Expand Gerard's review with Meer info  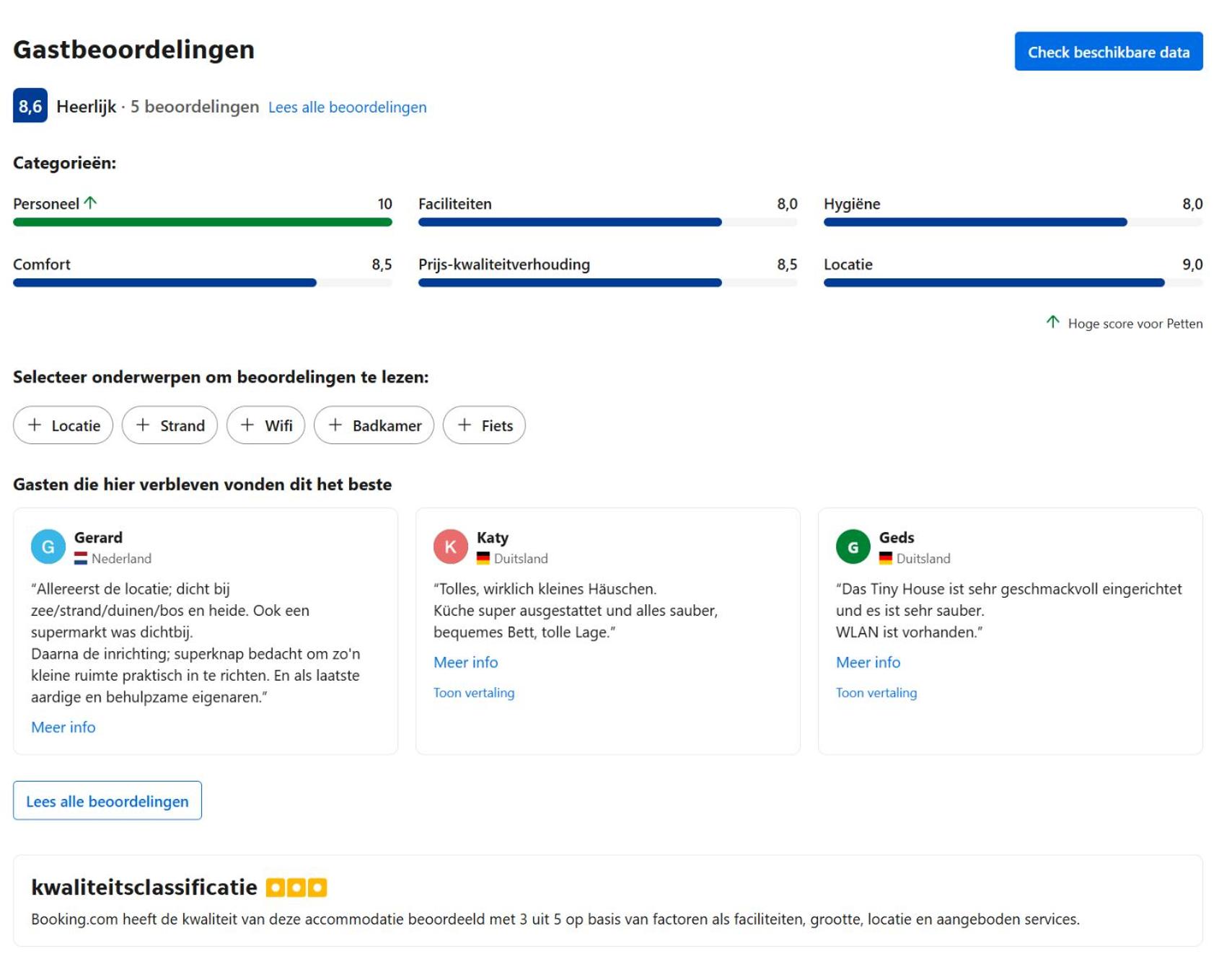[63, 728]
